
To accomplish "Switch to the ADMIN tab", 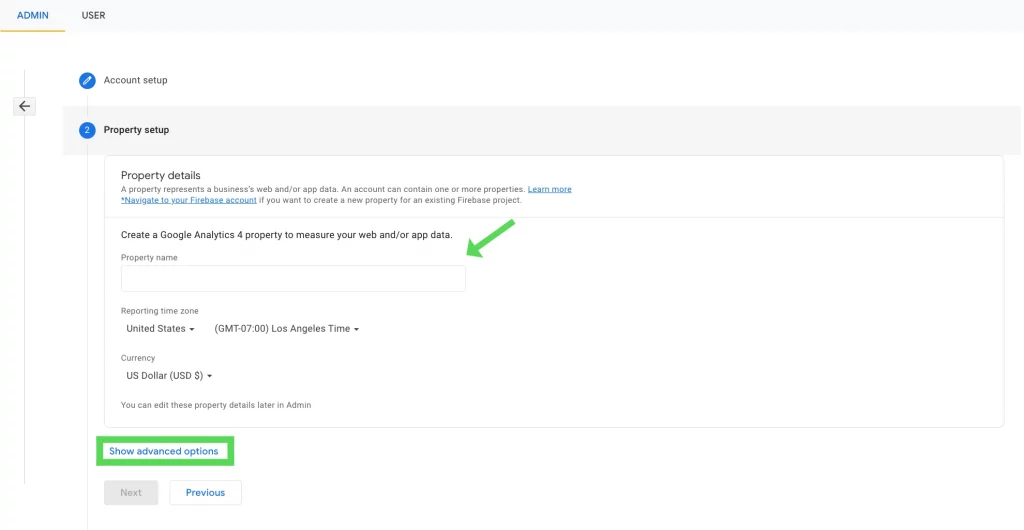I will pyautogui.click(x=33, y=15).
